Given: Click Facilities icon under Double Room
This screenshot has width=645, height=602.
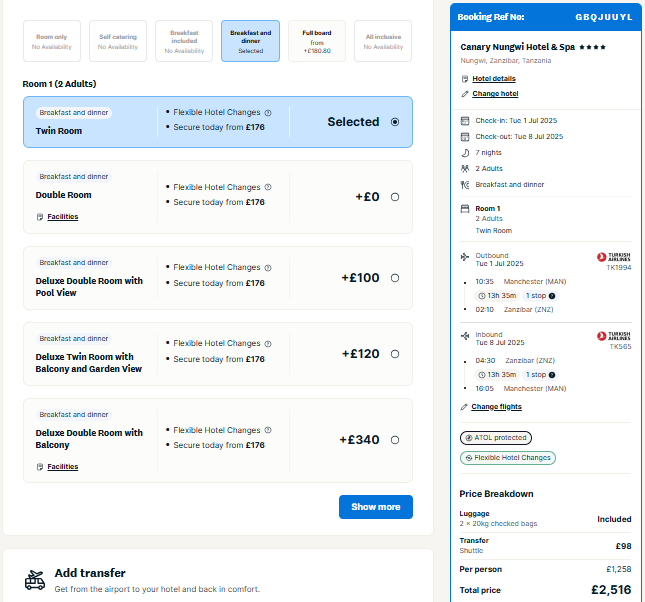Looking at the screenshot, I should [40, 217].
